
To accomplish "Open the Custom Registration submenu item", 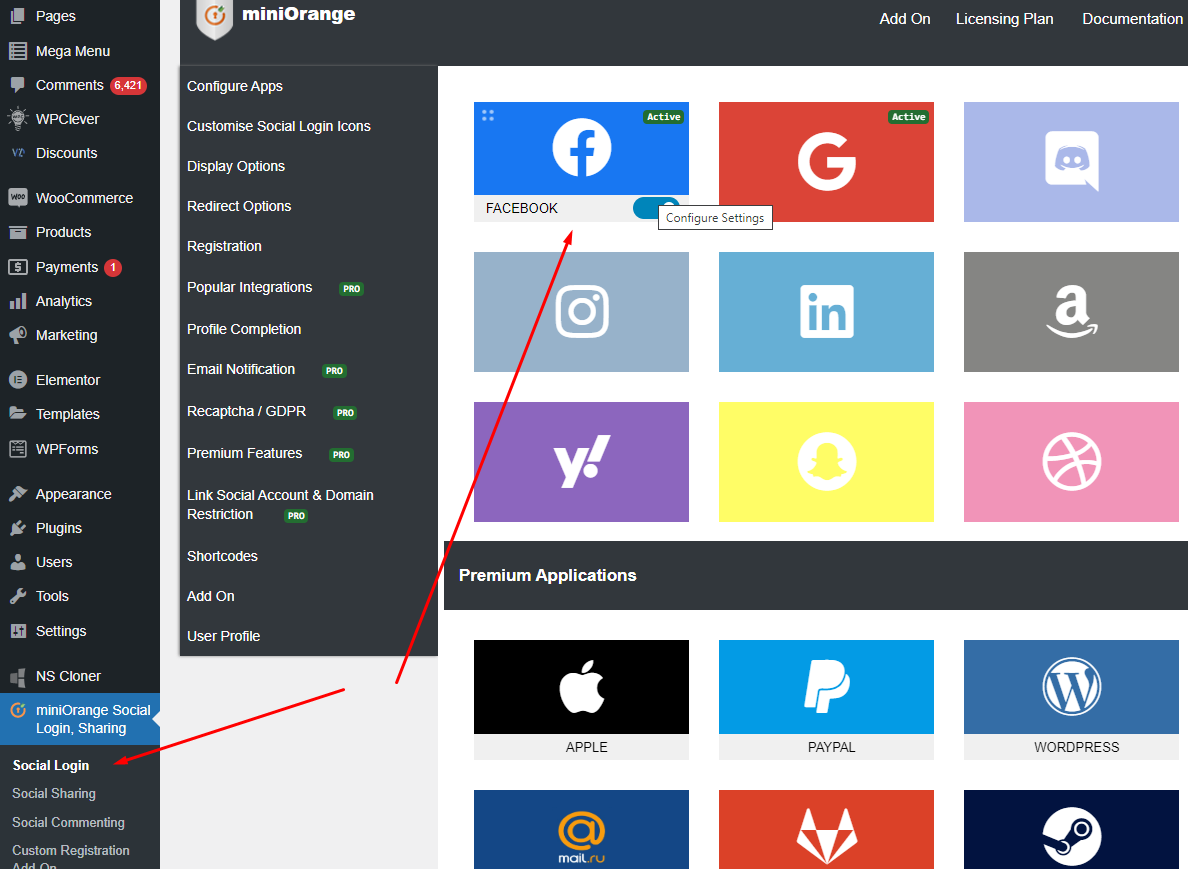I will pos(70,858).
